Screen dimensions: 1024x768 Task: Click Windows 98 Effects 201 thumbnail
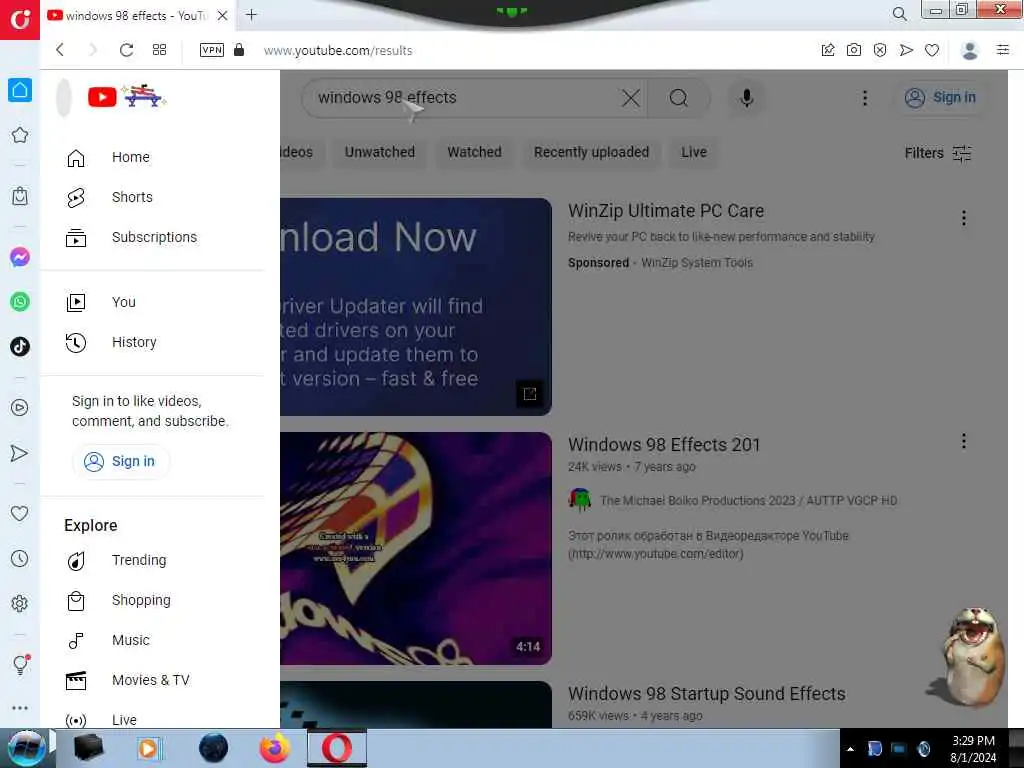coord(416,549)
